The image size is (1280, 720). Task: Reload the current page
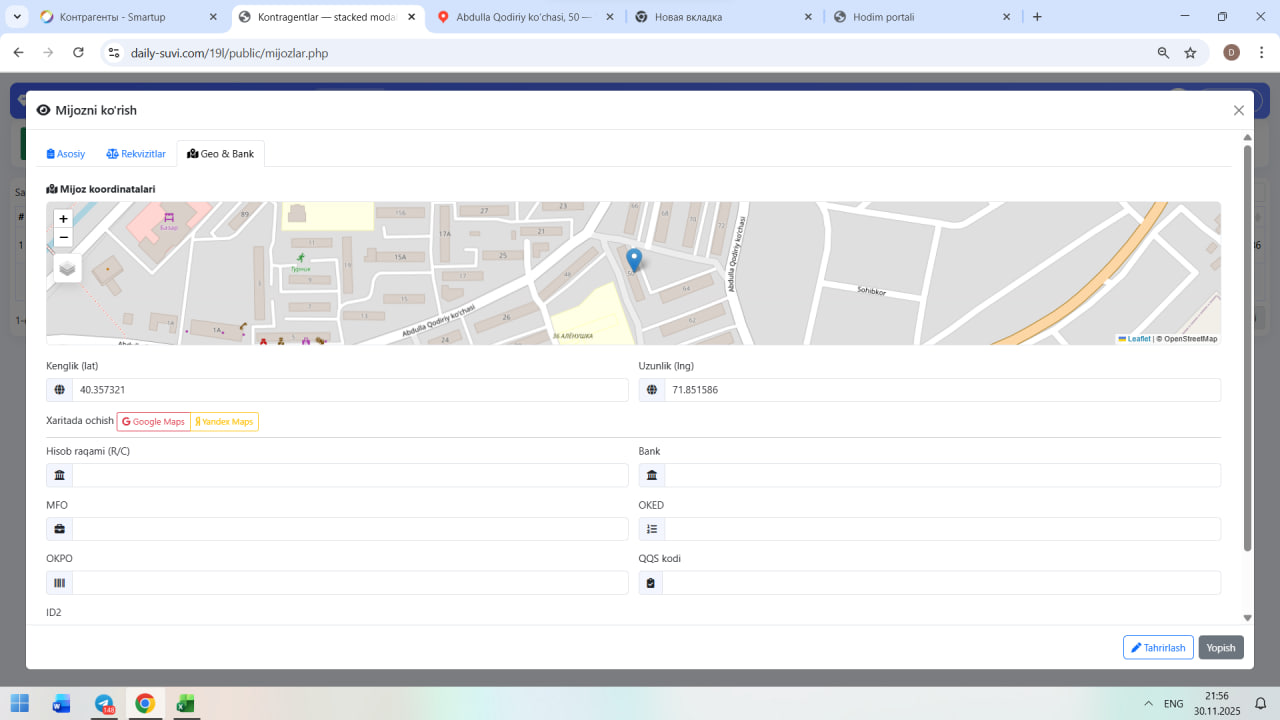78,53
